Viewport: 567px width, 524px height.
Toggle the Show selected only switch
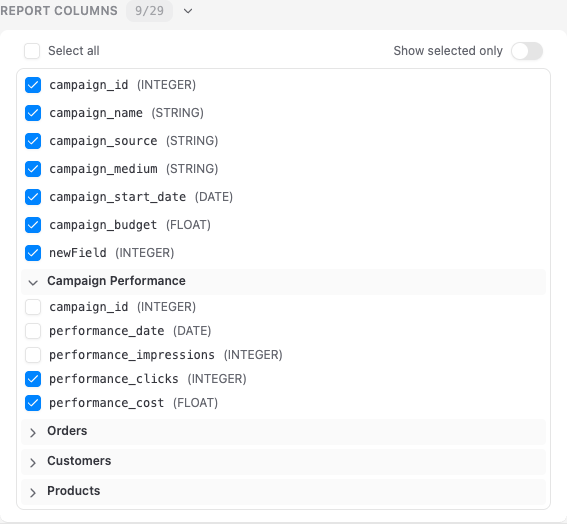point(527,51)
